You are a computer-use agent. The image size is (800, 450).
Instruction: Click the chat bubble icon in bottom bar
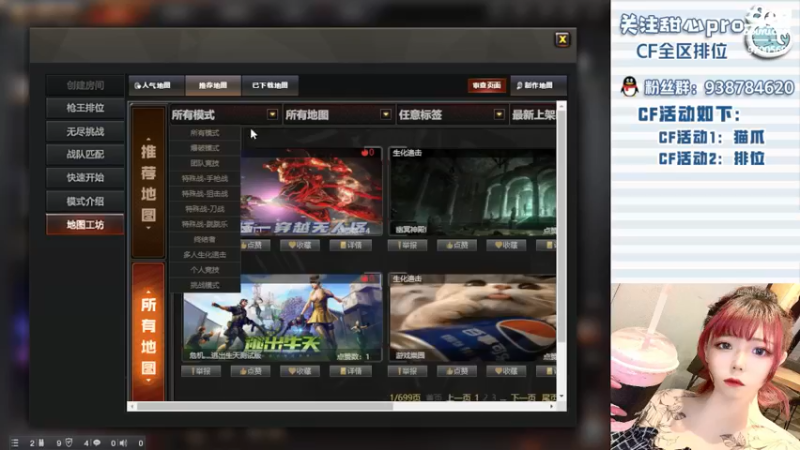tap(96, 443)
